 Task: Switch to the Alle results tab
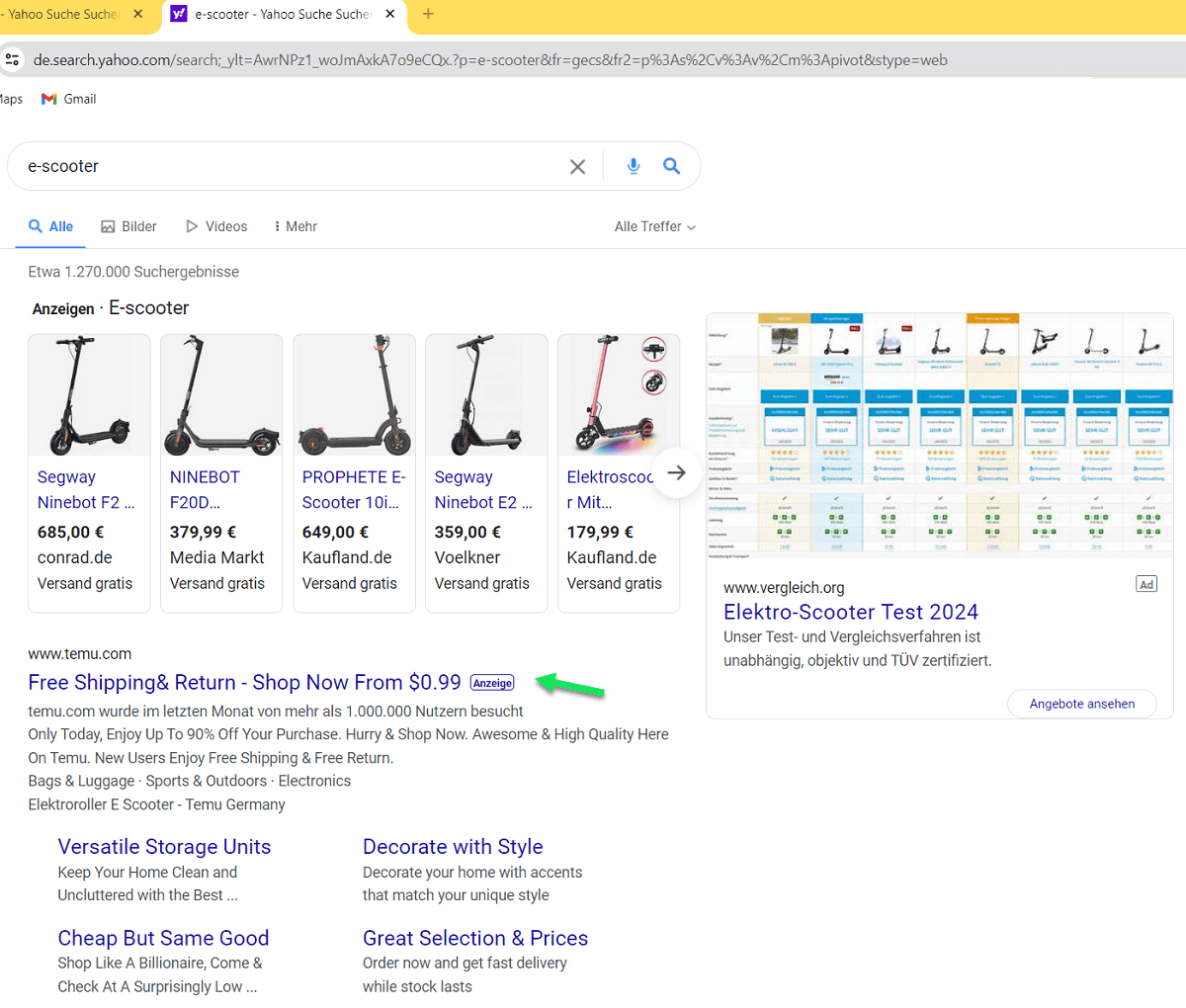click(x=50, y=226)
